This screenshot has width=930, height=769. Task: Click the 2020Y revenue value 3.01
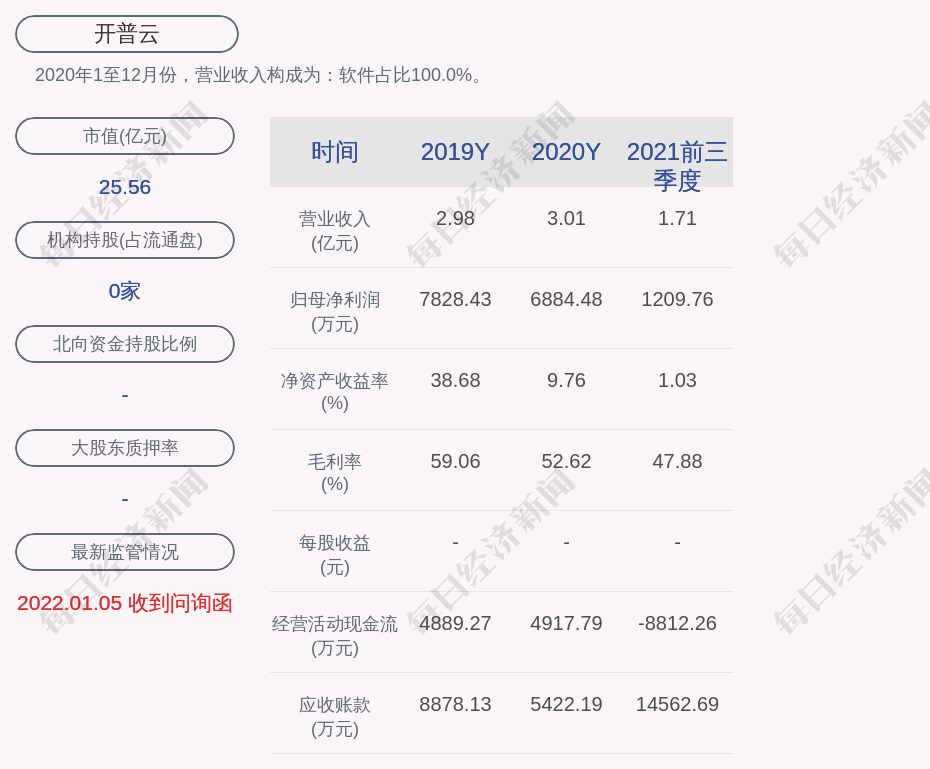(566, 218)
